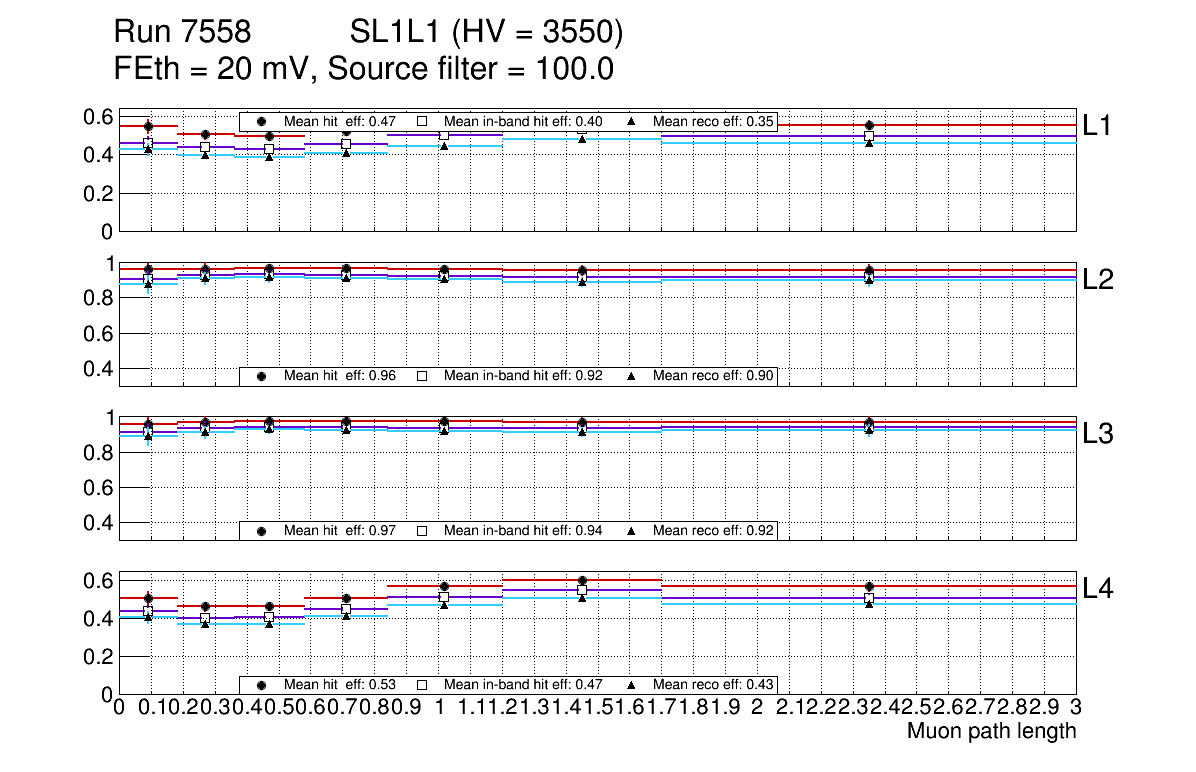1196x772 pixels.
Task: Click the triangle marker in L4 legend
Action: [x=632, y=685]
